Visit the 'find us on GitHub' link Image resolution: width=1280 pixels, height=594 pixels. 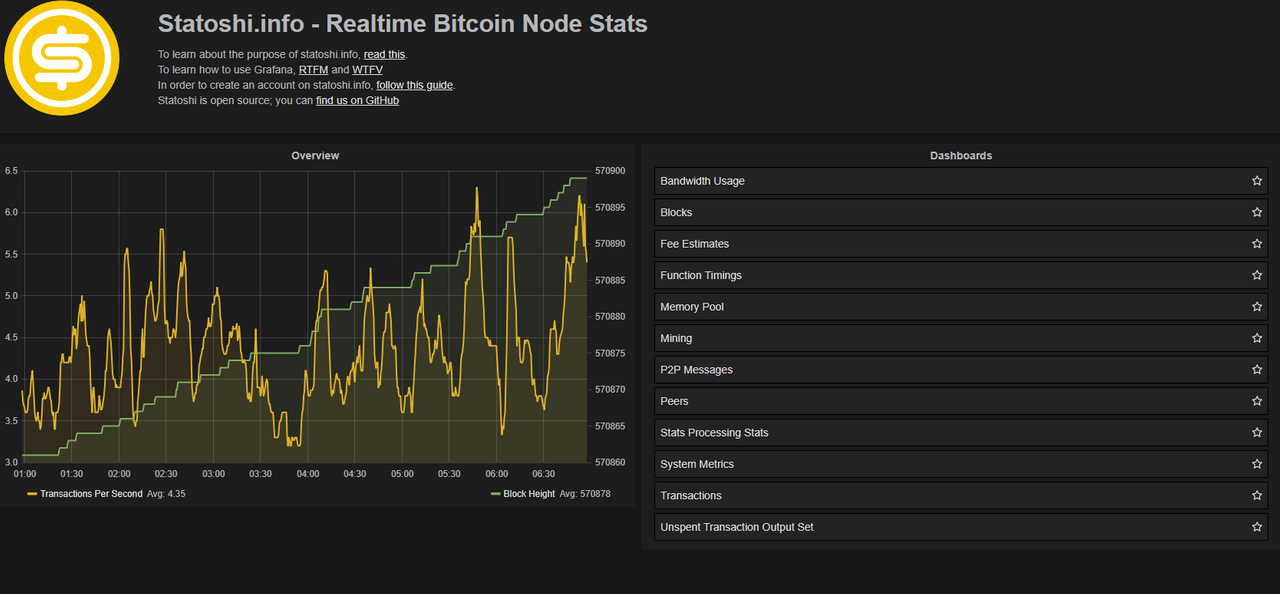[357, 100]
